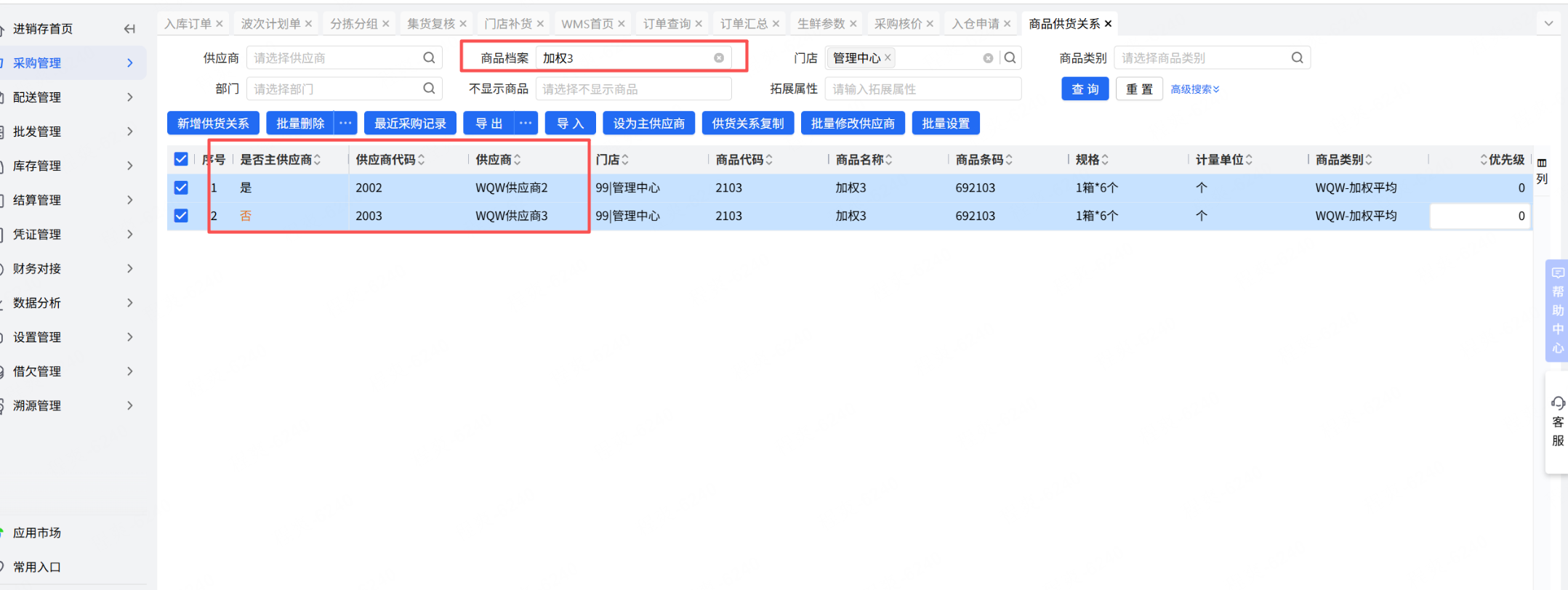Open 进销存首页 in the sidebar
This screenshot has height=590, width=1568.
point(43,29)
